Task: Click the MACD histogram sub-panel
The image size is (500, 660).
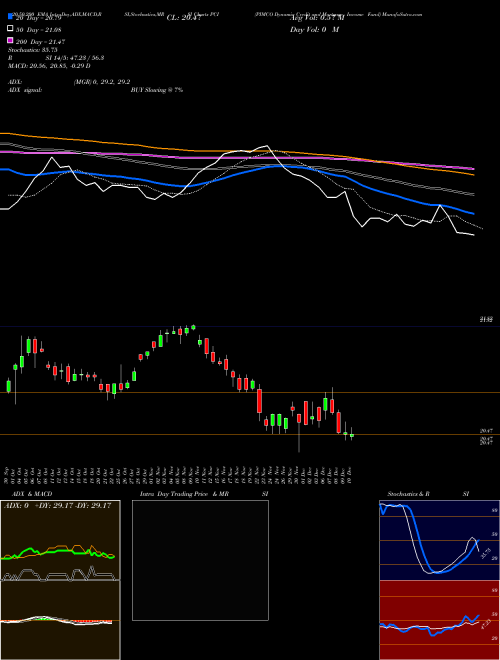Action: pos(60,621)
